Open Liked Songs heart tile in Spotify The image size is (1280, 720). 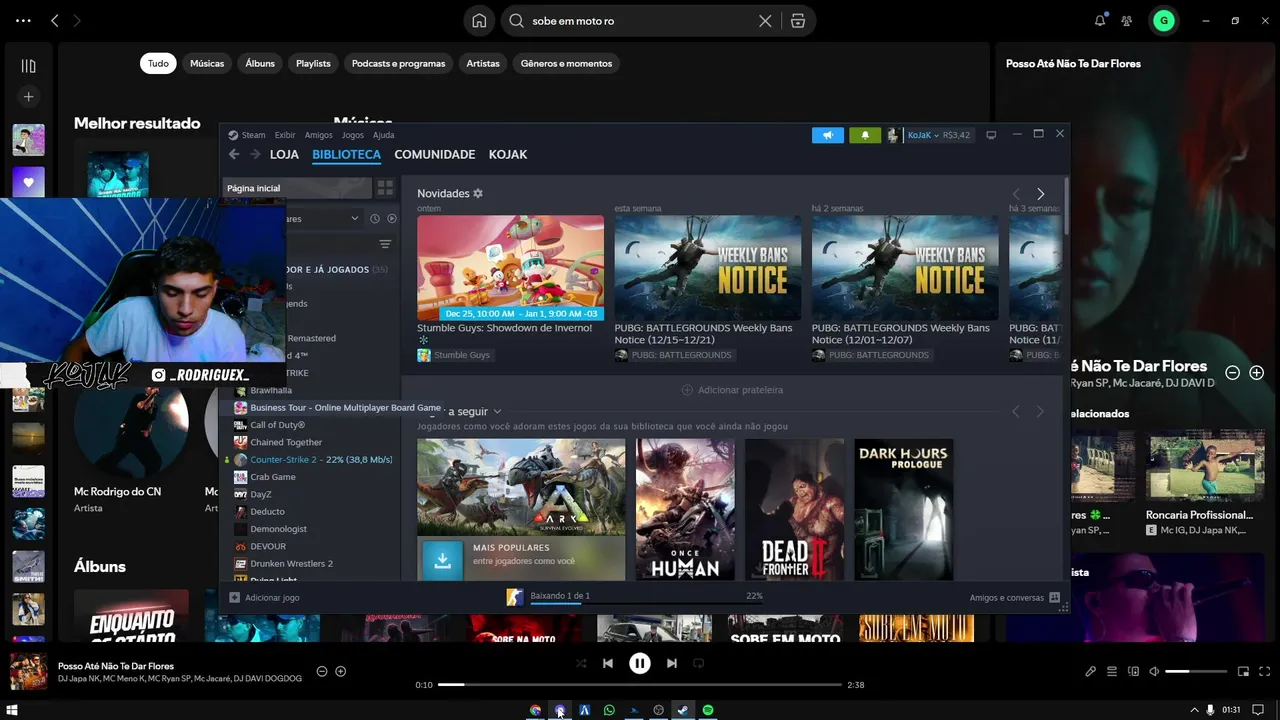(28, 182)
